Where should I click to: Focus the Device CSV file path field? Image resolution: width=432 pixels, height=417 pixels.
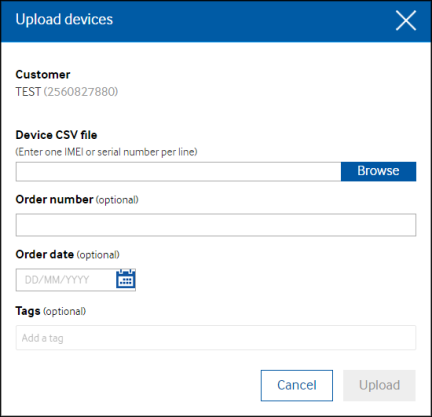pos(178,171)
